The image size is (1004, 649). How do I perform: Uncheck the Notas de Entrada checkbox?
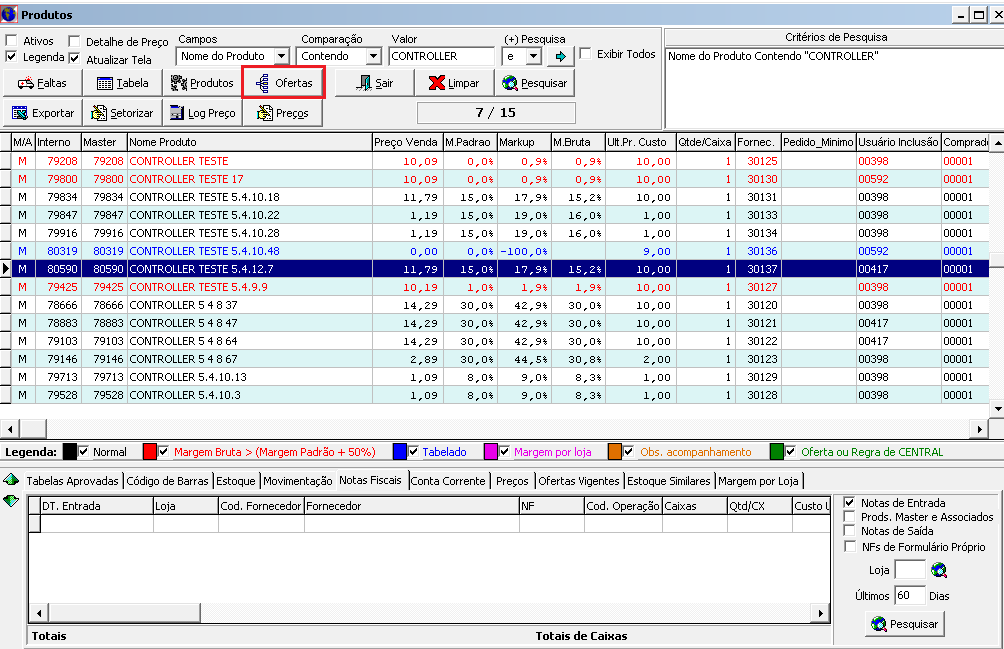tap(850, 503)
